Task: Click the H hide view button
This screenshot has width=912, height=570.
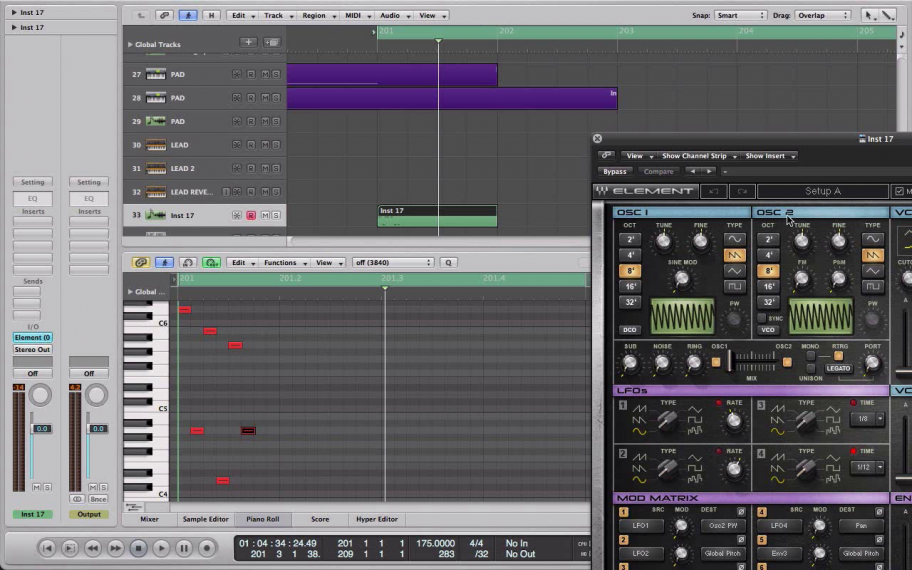Action: coord(211,15)
